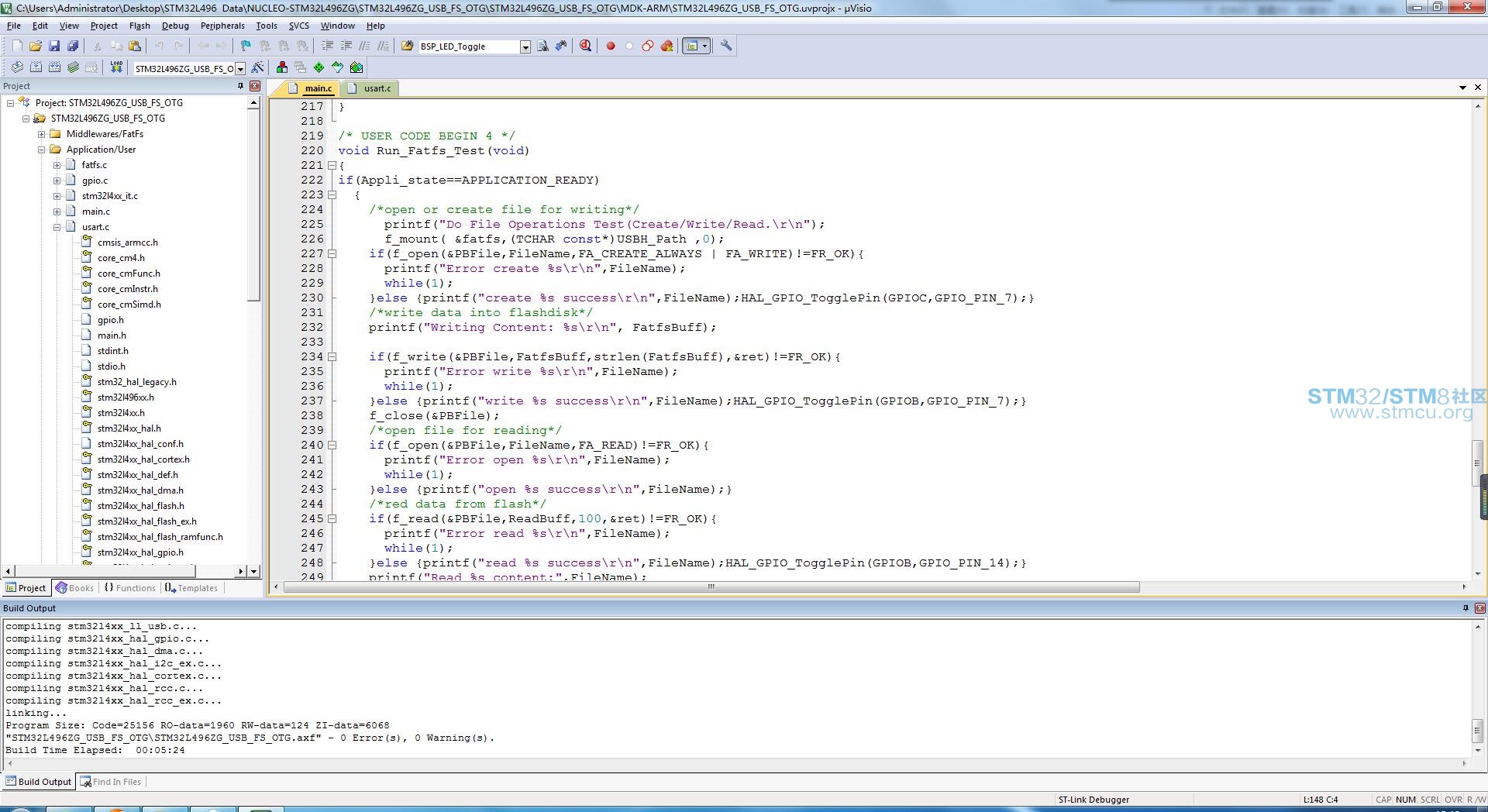Build the target files
Screen dimensions: 1488x812
click(x=36, y=68)
